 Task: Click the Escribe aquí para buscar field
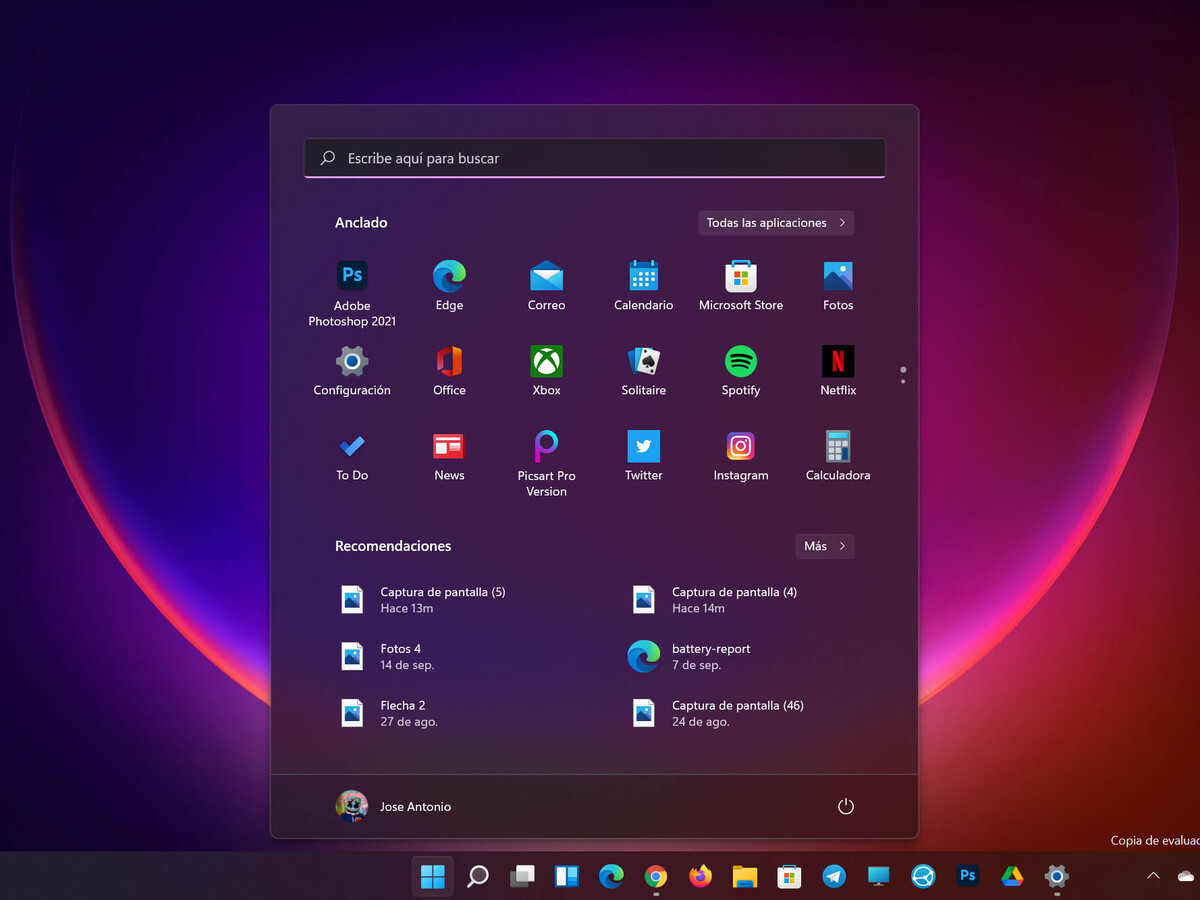tap(594, 158)
